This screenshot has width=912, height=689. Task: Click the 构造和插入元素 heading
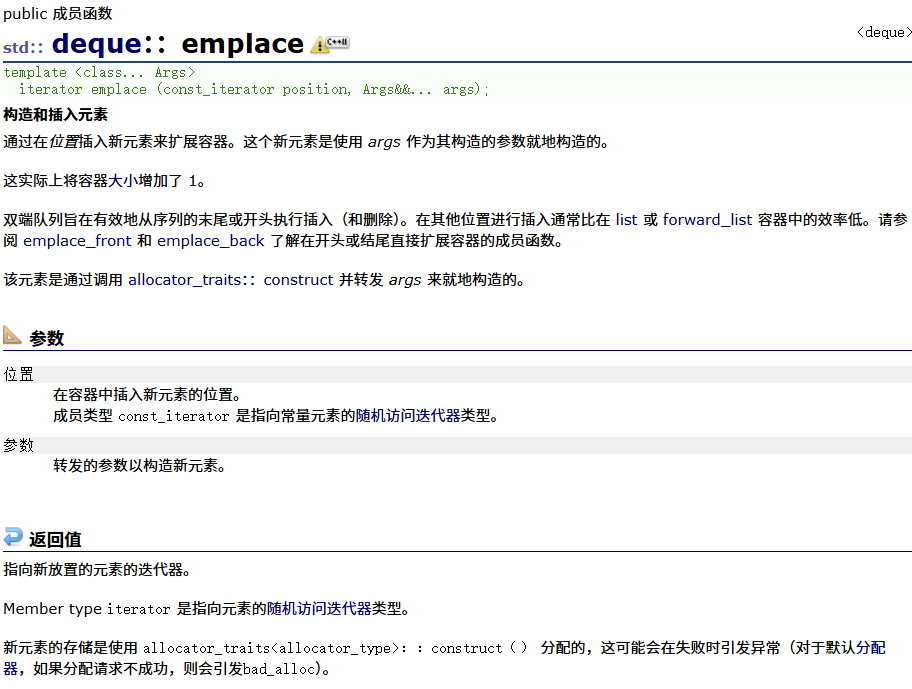coord(55,115)
